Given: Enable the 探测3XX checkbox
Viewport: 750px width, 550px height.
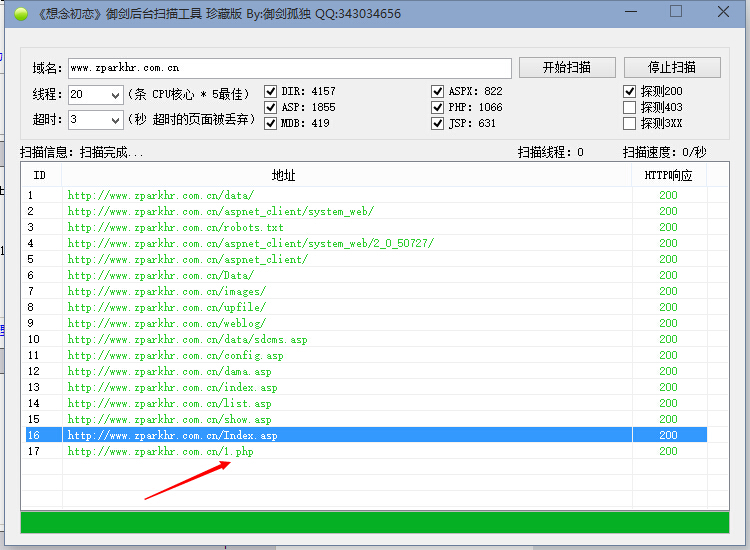Looking at the screenshot, I should pyautogui.click(x=629, y=123).
